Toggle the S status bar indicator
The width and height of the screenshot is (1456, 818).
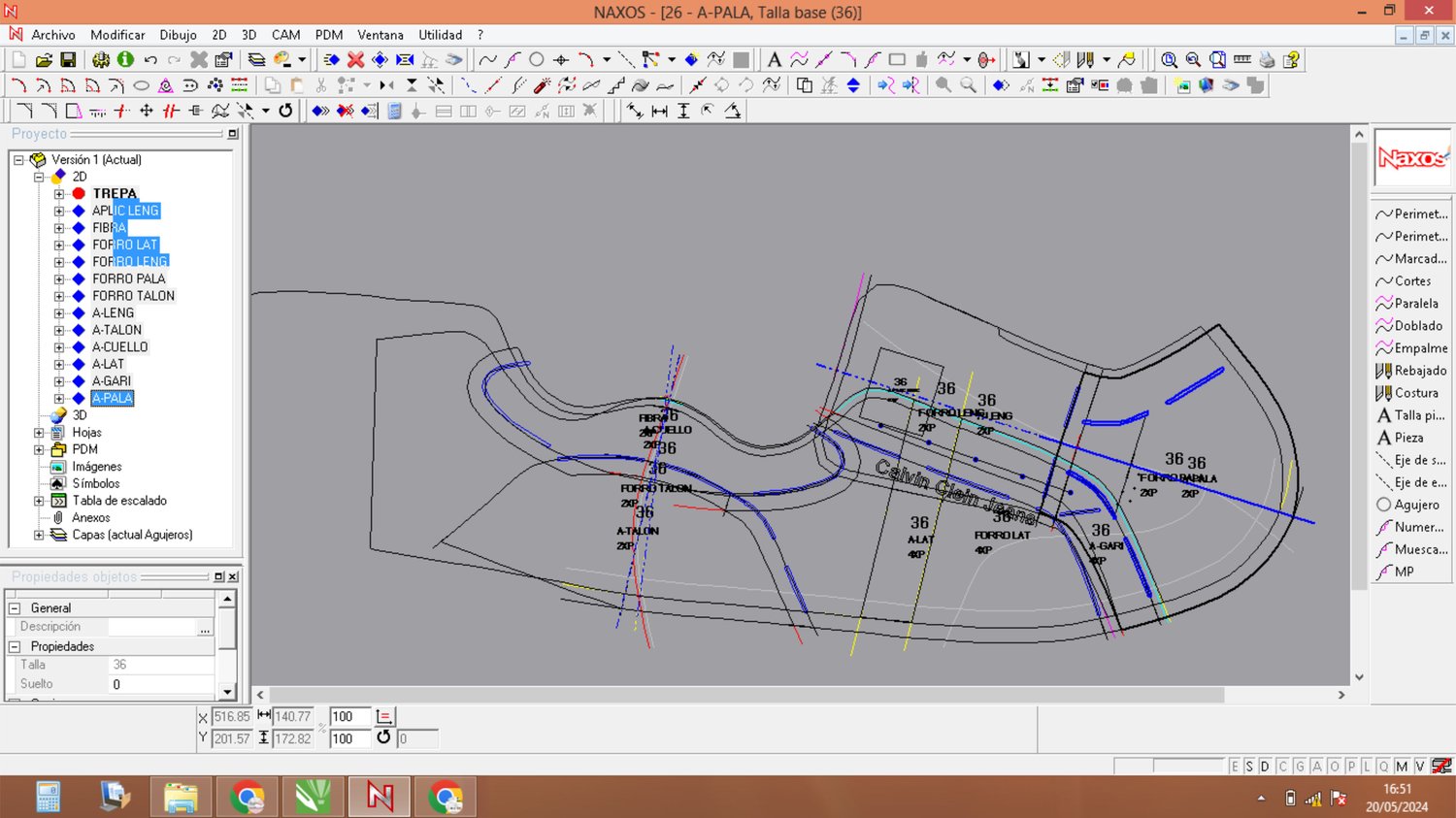pos(1249,767)
